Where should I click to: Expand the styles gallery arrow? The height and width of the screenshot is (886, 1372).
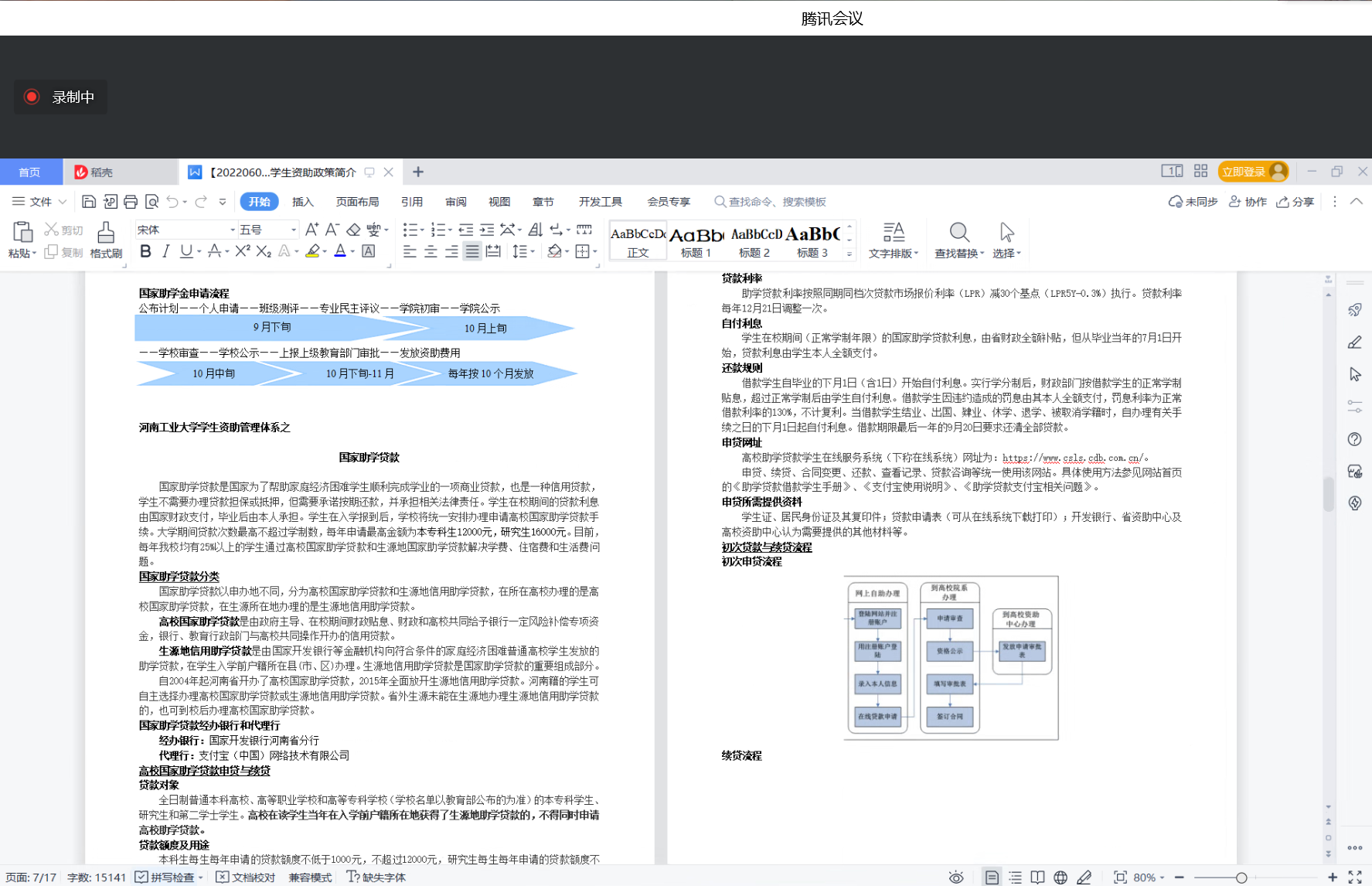pyautogui.click(x=849, y=254)
